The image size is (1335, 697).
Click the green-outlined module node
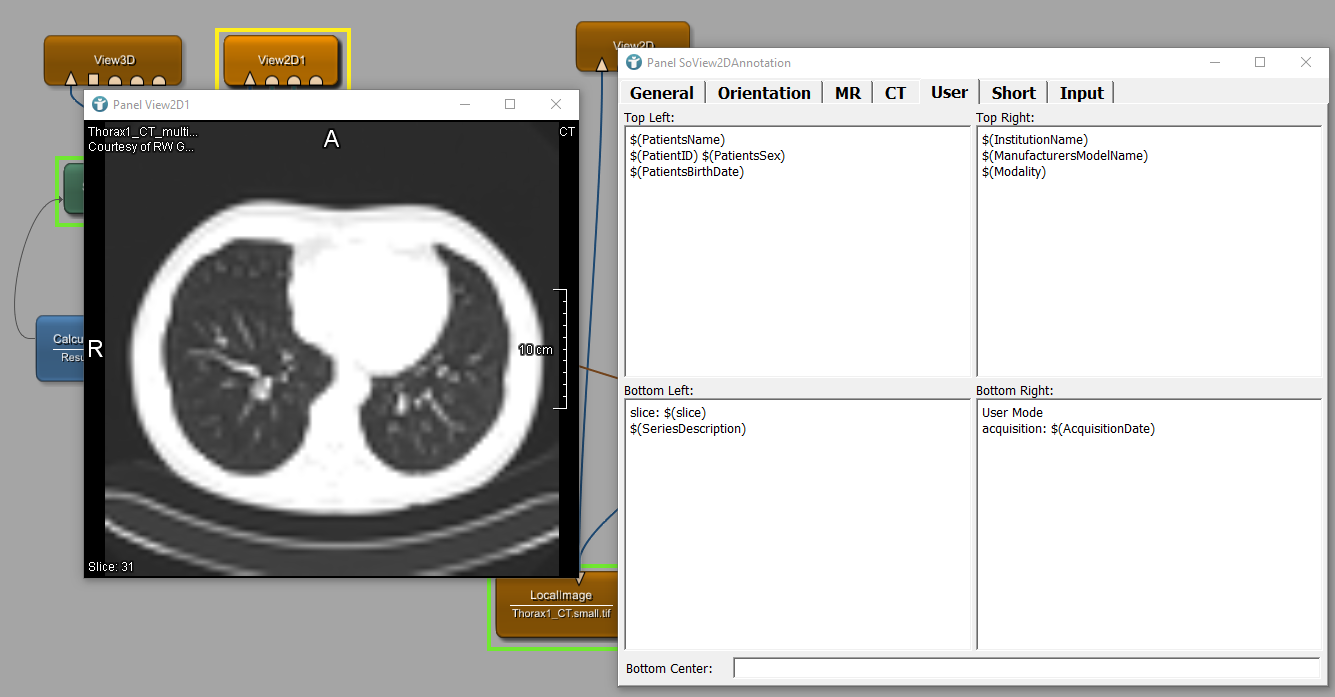click(74, 190)
